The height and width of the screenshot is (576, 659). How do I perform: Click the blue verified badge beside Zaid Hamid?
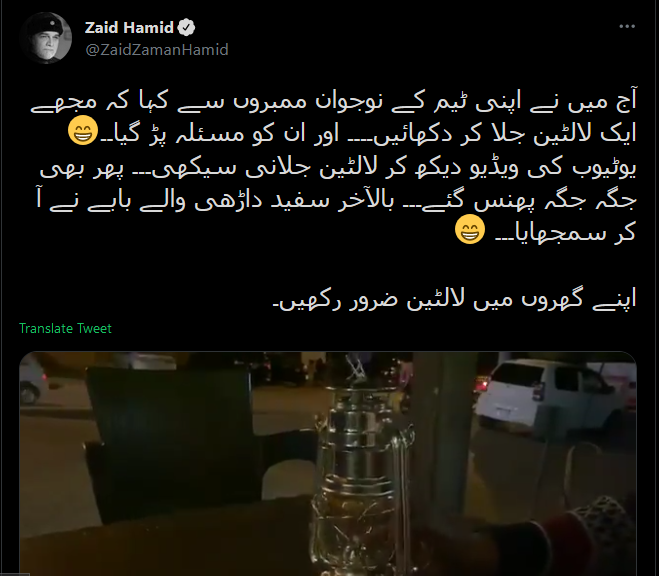pos(186,28)
